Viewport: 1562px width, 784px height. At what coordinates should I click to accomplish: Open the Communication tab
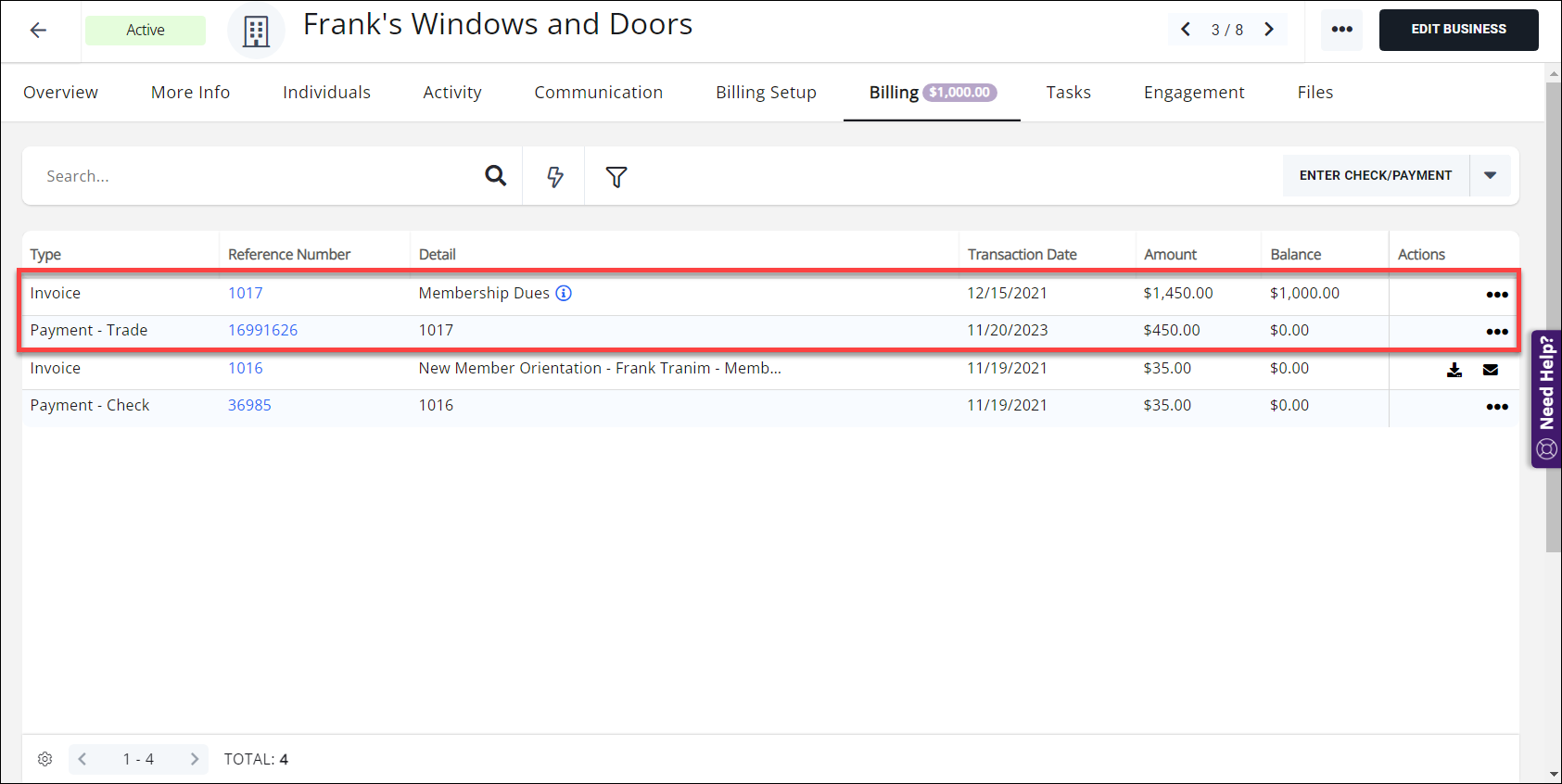tap(598, 93)
